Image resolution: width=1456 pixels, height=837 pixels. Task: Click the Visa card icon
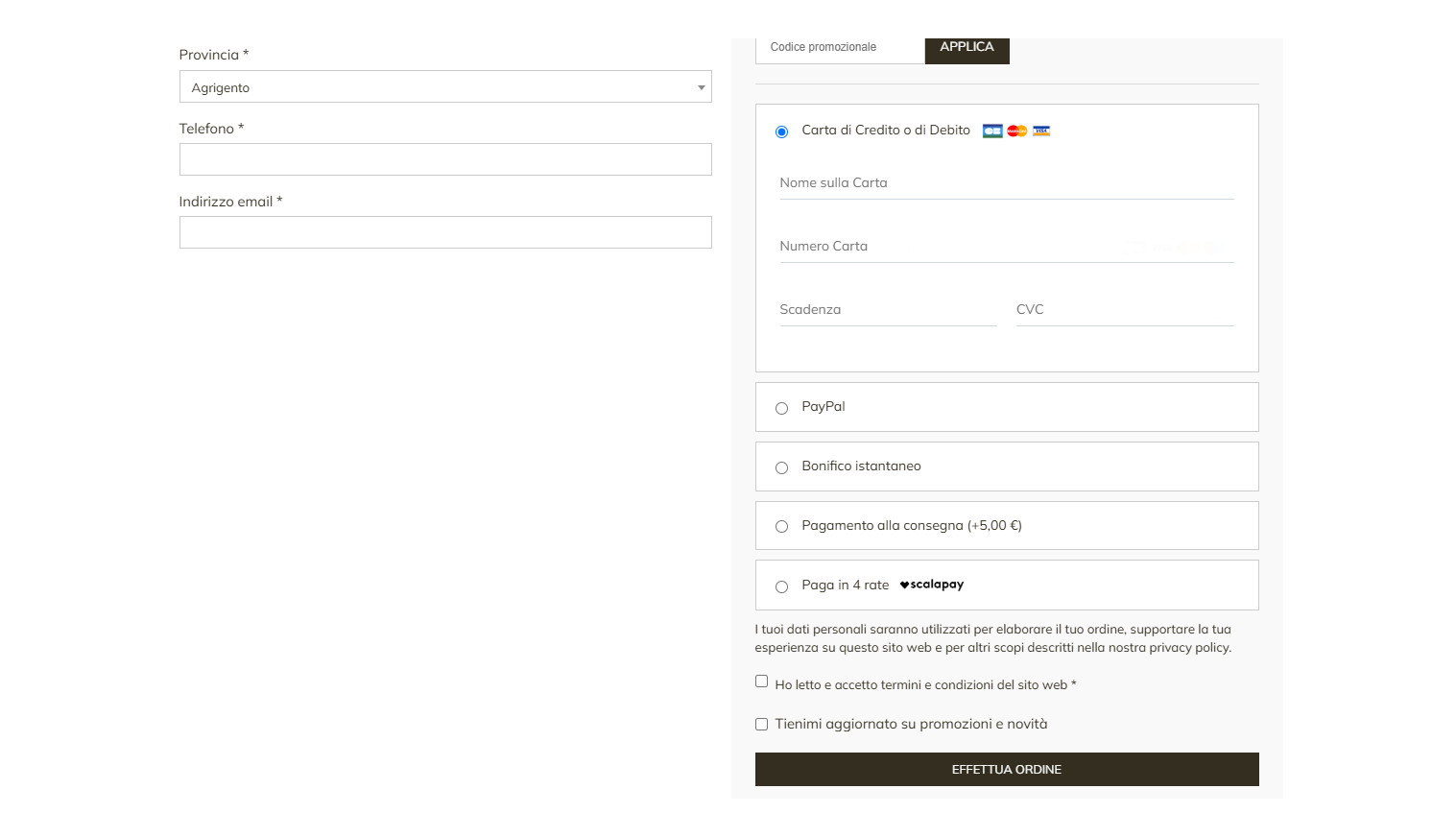pos(1041,131)
